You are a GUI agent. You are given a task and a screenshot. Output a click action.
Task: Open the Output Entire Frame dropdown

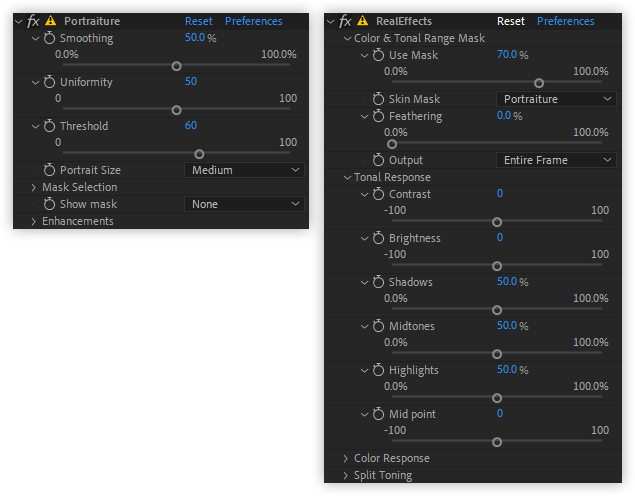(x=556, y=160)
